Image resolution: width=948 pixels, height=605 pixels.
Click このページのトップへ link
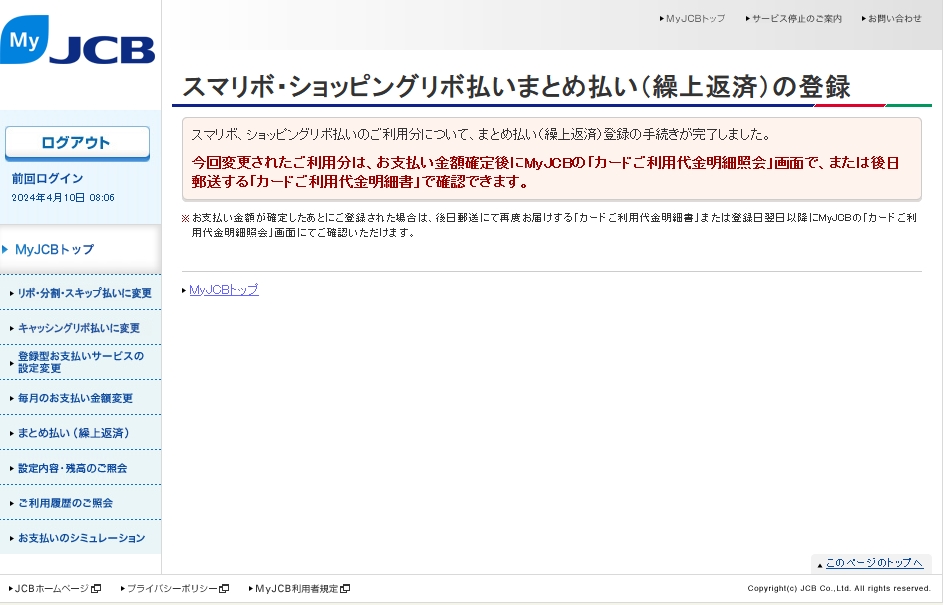coord(874,563)
